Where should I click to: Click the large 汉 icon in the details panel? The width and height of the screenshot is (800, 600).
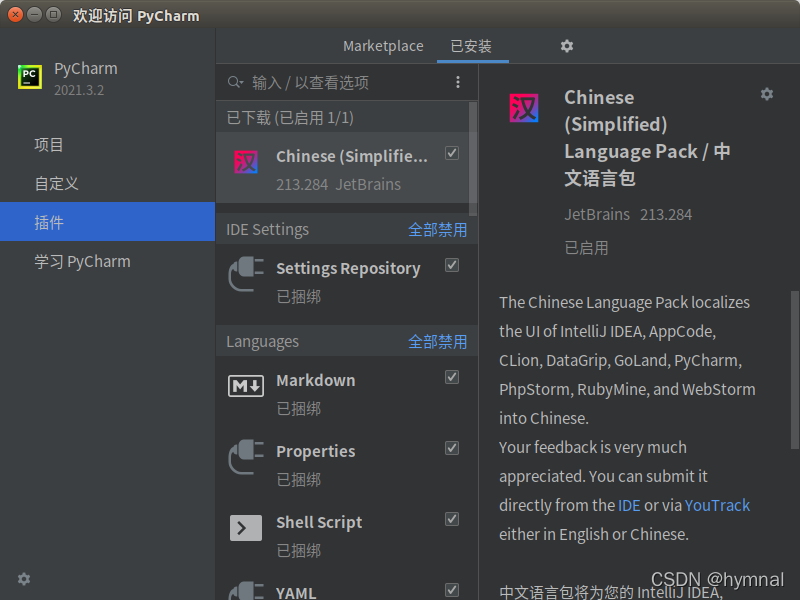coord(524,108)
